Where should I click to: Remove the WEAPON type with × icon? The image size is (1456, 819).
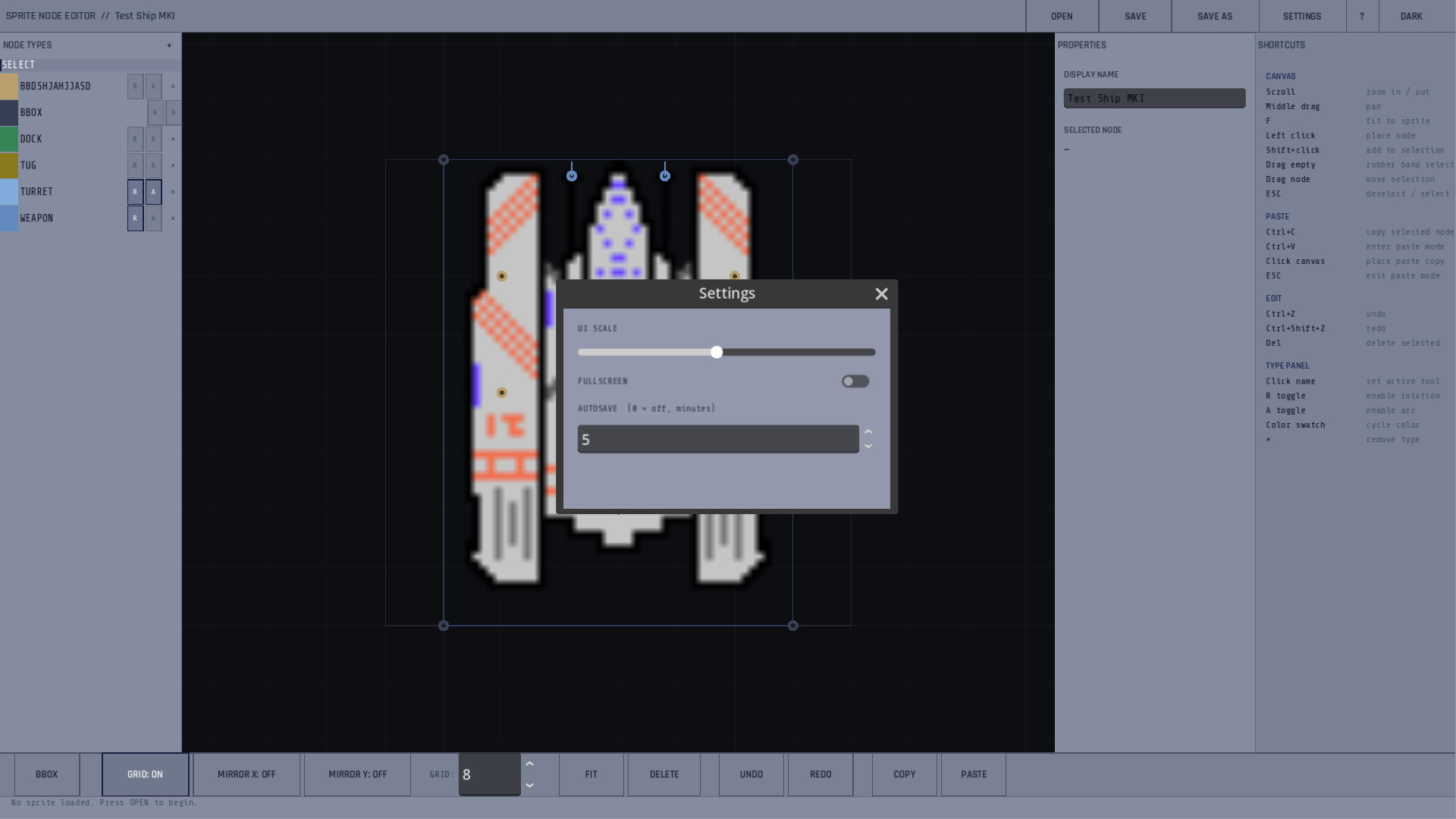point(173,218)
